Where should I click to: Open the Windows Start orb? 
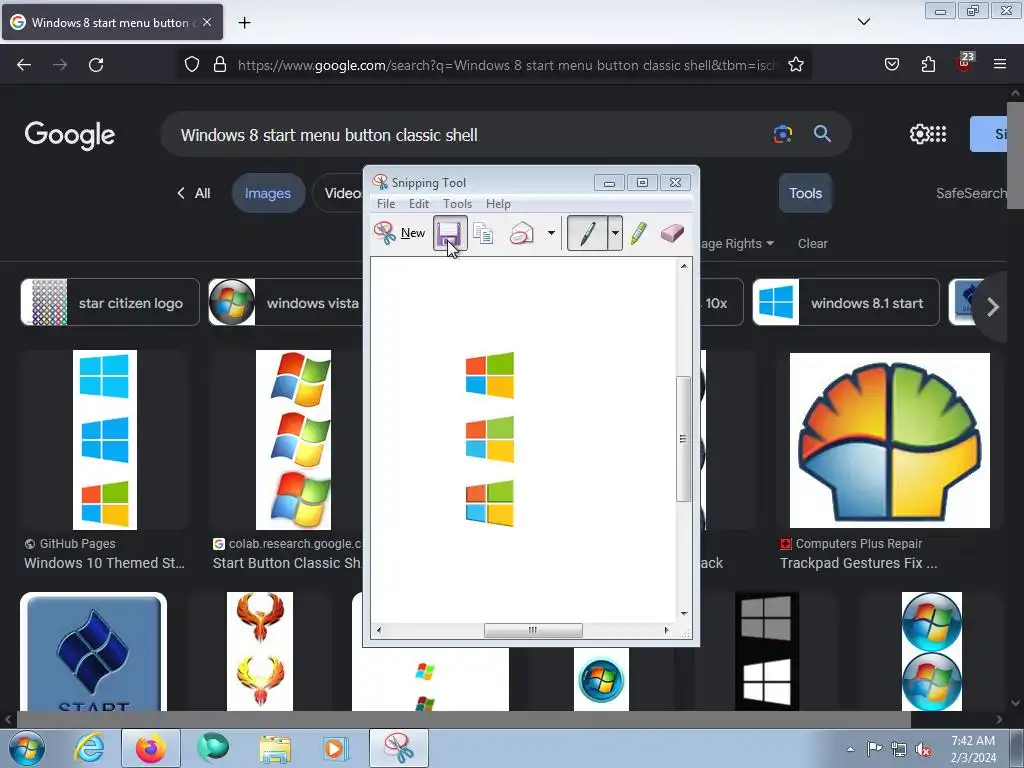[27, 748]
